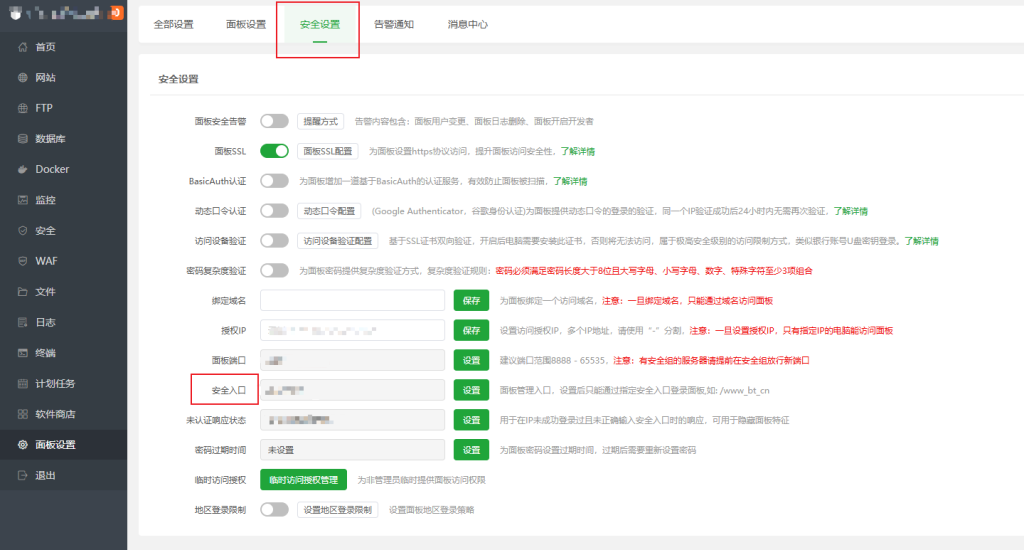
Task: Click 设置 for 面板端口
Action: (x=472, y=361)
